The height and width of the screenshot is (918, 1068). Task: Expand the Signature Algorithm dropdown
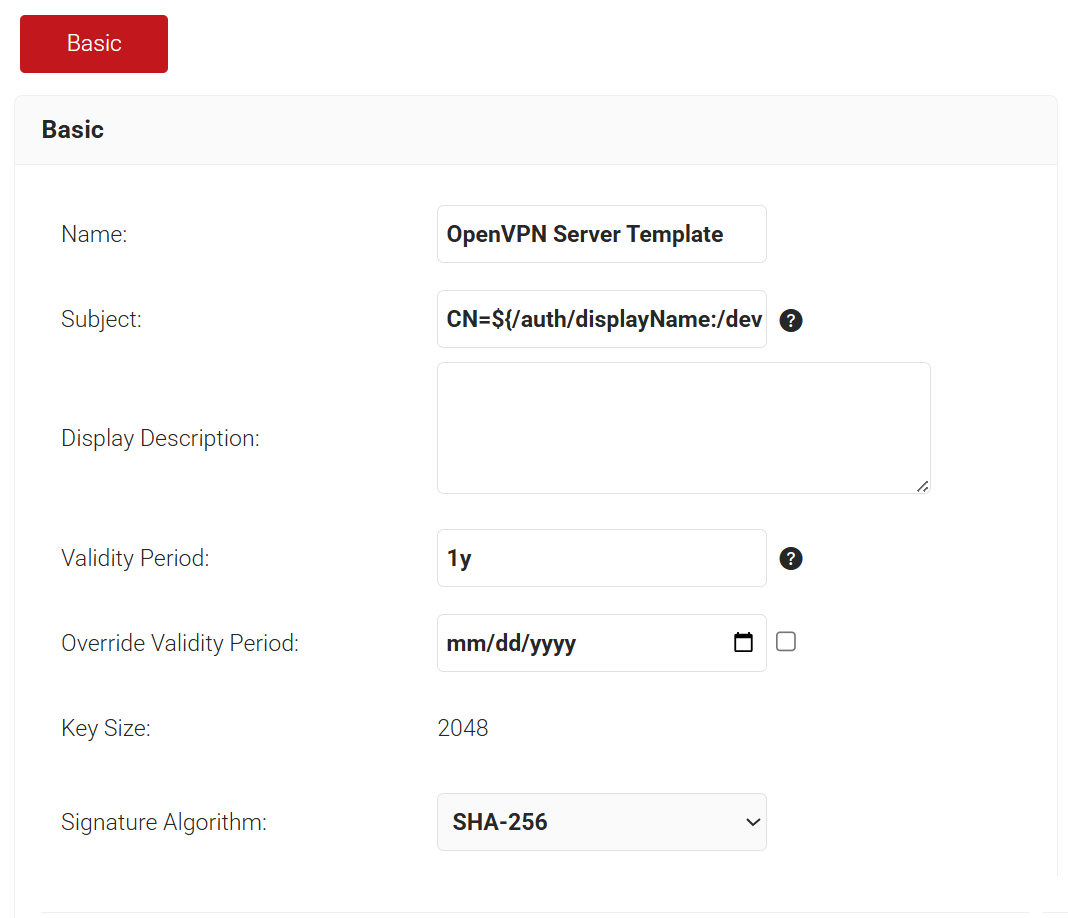pos(601,822)
